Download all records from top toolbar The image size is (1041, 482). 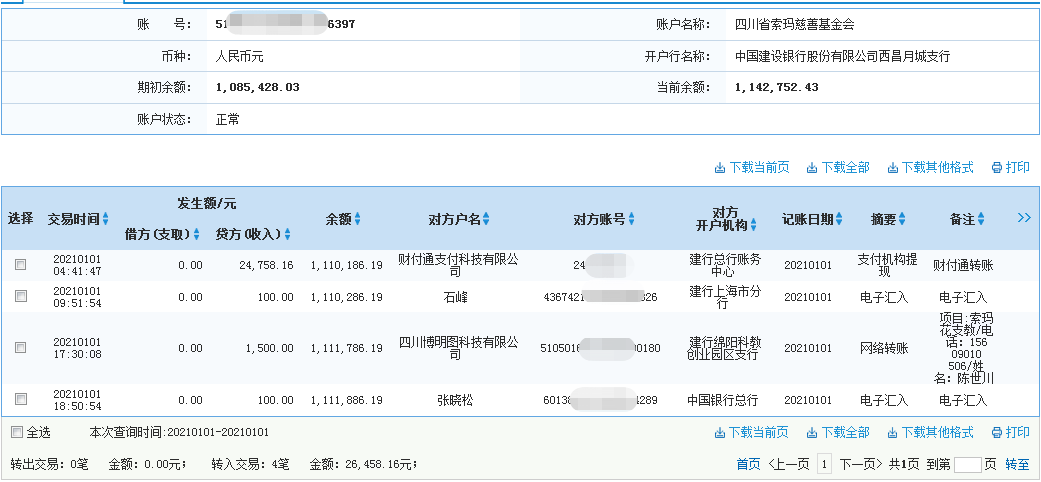[x=838, y=167]
